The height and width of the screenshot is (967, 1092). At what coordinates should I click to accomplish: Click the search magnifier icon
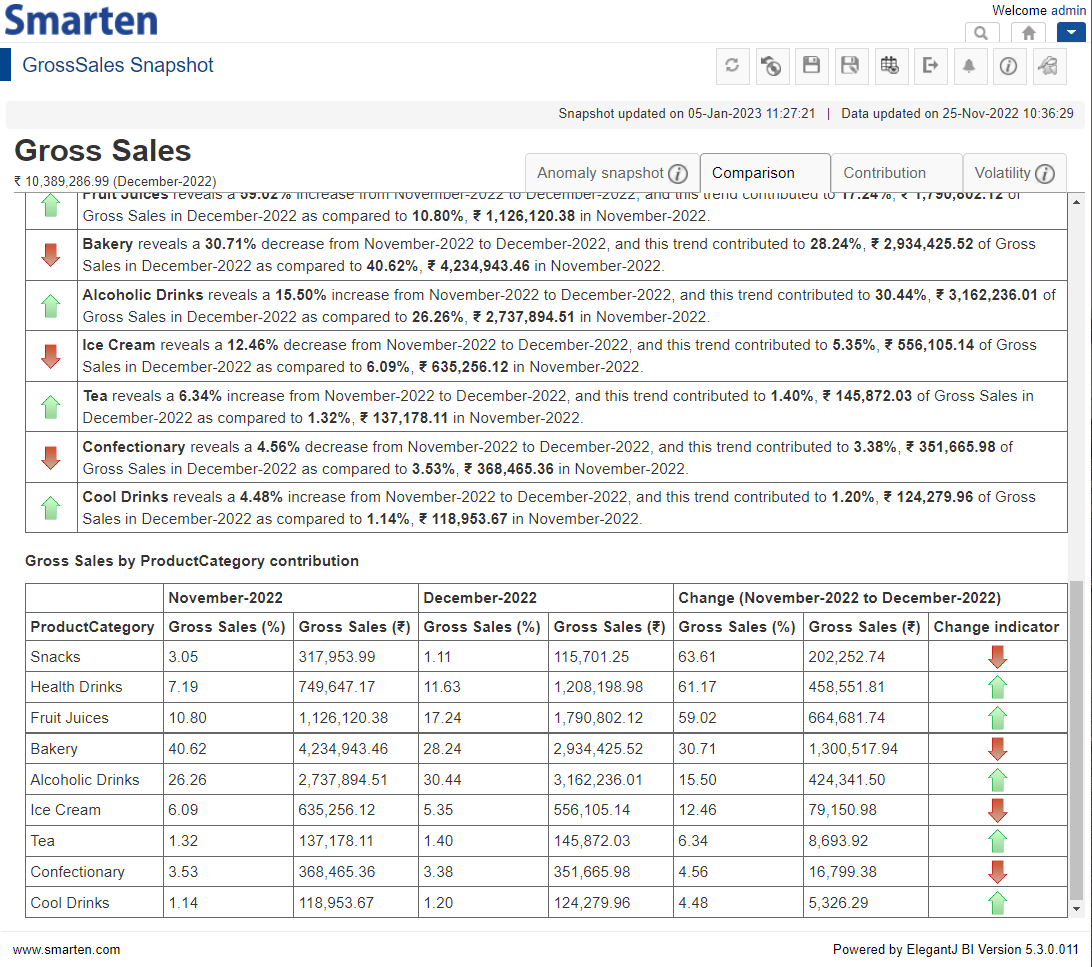point(981,33)
